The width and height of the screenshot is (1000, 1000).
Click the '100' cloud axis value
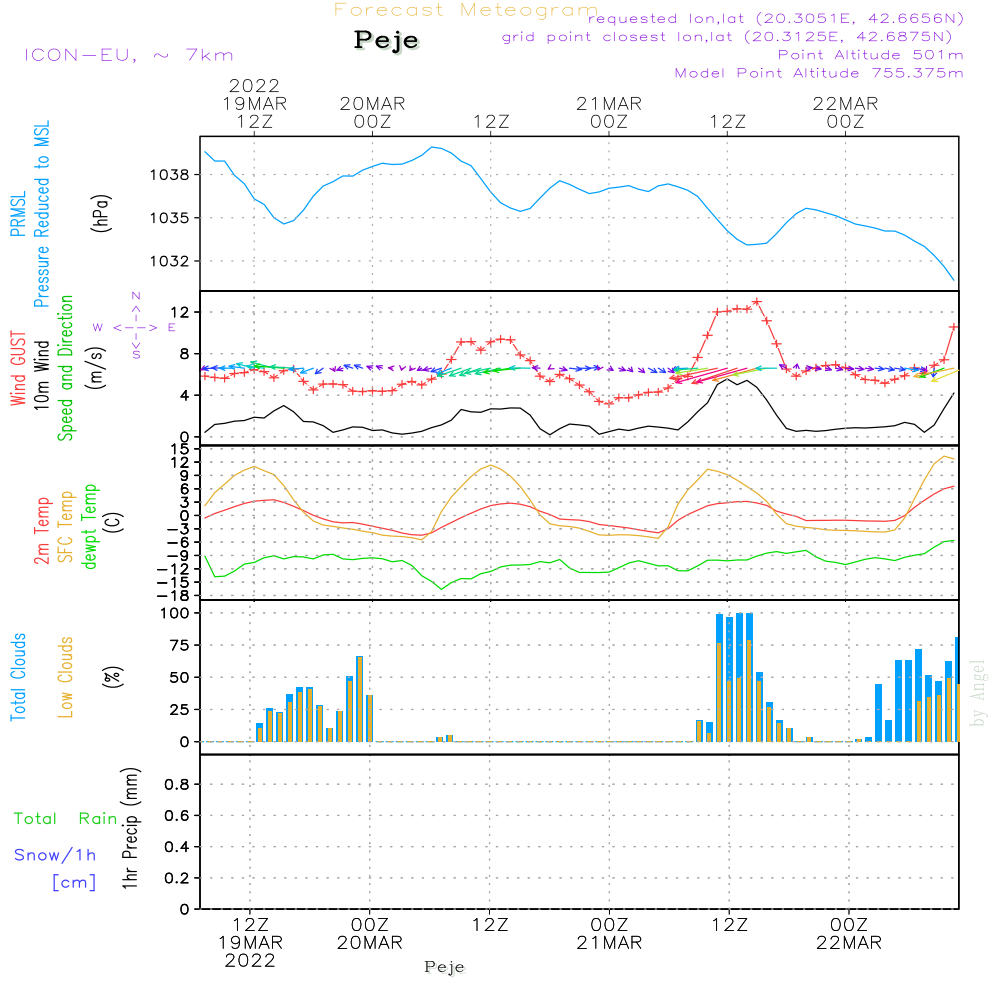point(175,614)
